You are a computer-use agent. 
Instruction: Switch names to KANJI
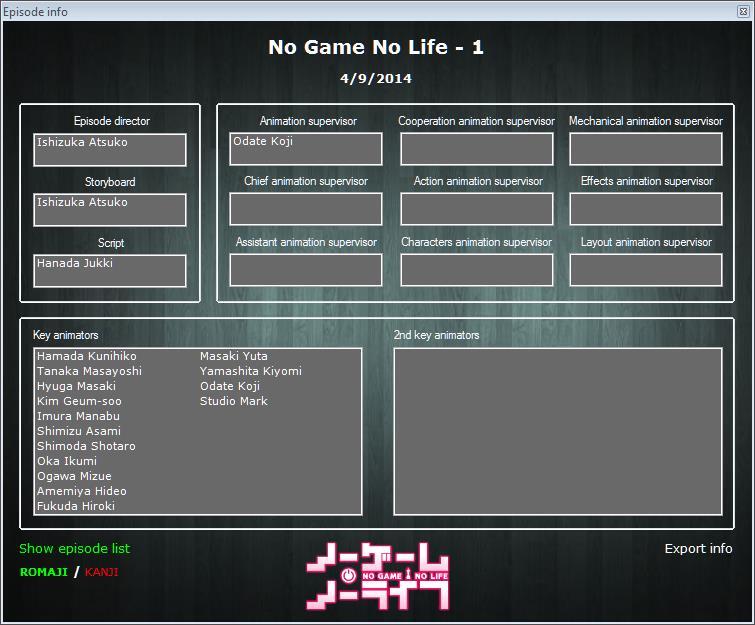coord(101,572)
